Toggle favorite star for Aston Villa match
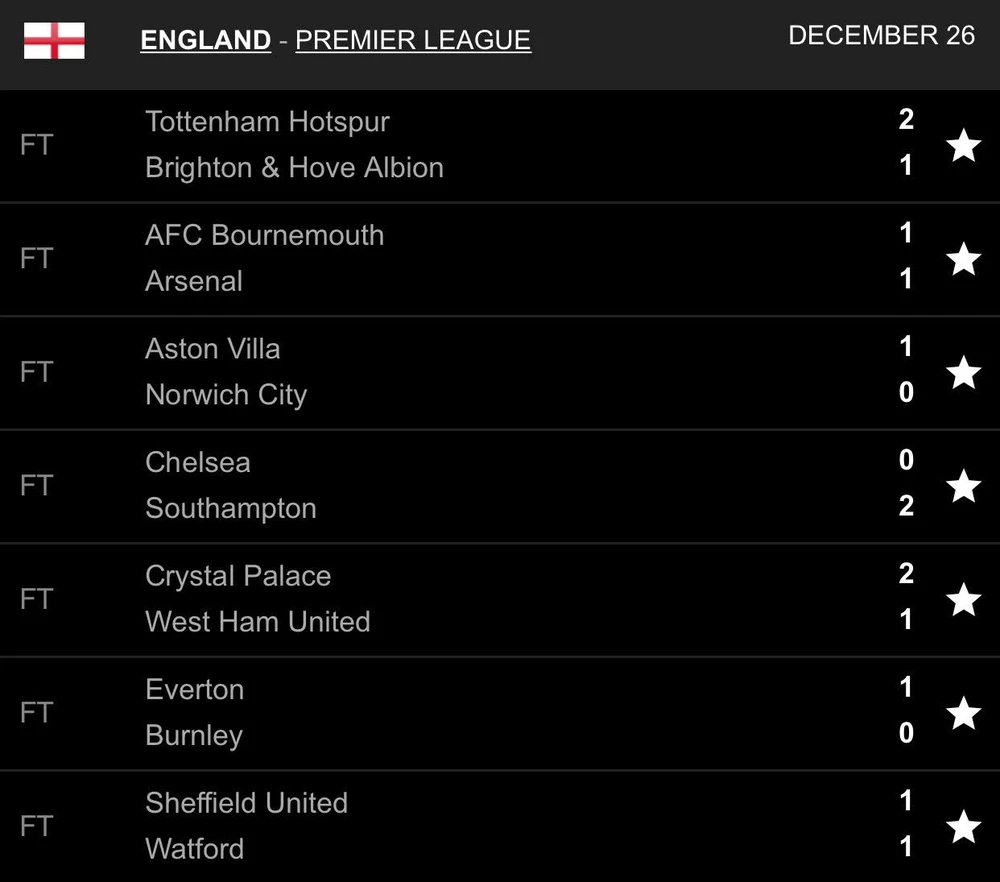1000x882 pixels. [963, 373]
